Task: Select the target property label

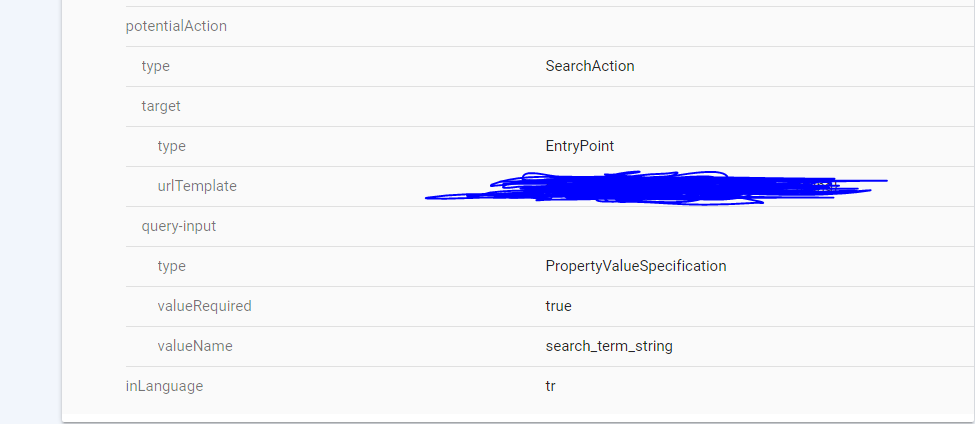Action: point(161,106)
